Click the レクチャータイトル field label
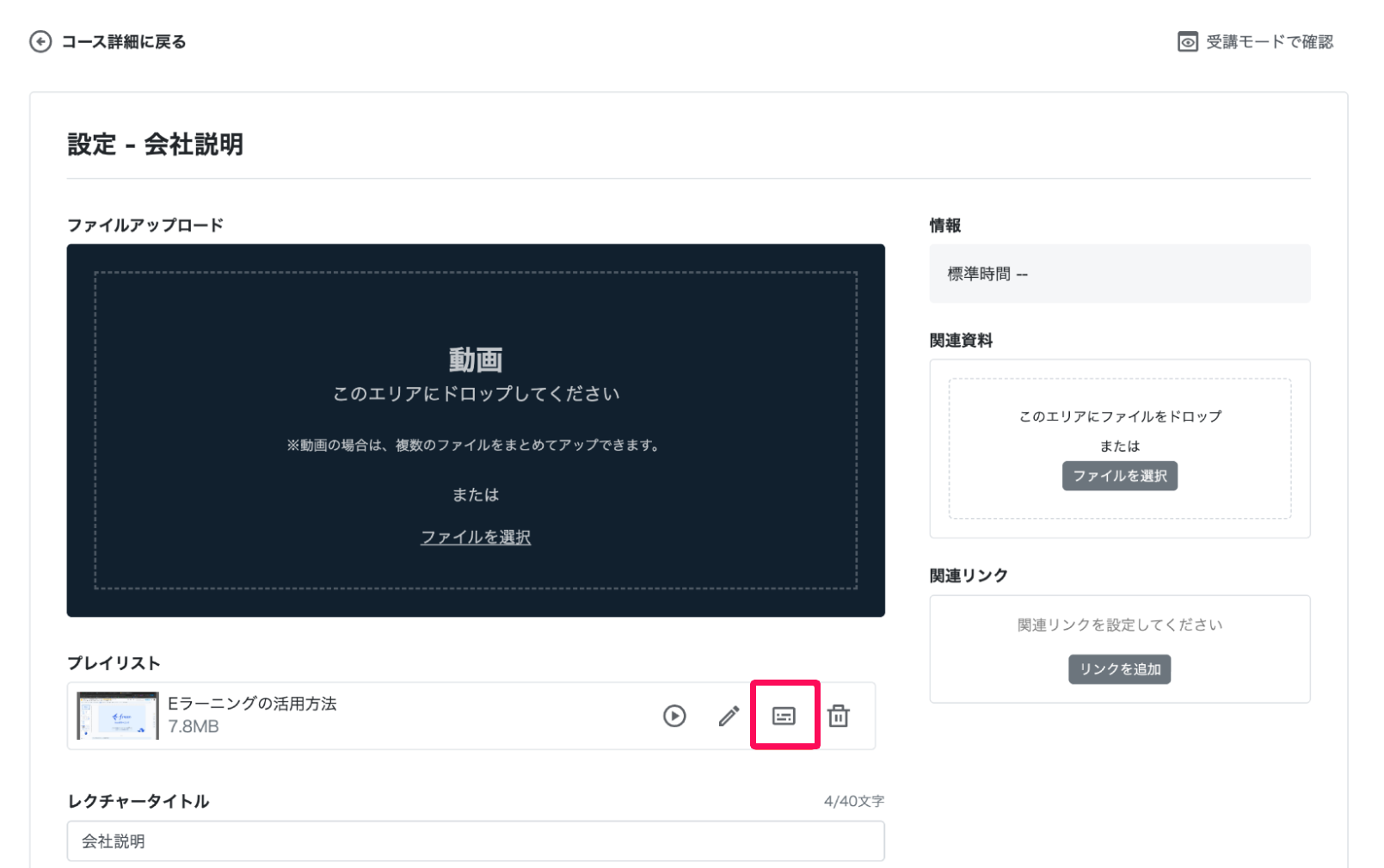Viewport: 1384px width, 868px height. [138, 801]
